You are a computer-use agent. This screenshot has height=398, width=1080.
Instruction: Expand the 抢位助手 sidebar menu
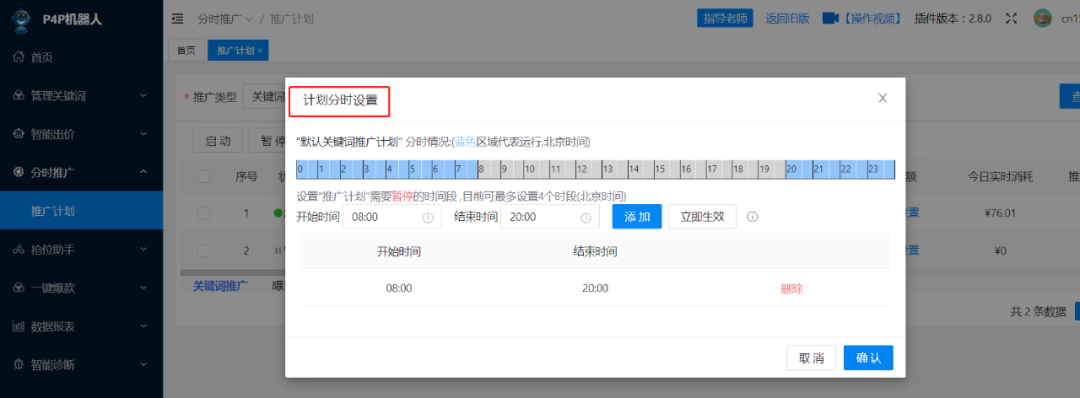(x=143, y=249)
